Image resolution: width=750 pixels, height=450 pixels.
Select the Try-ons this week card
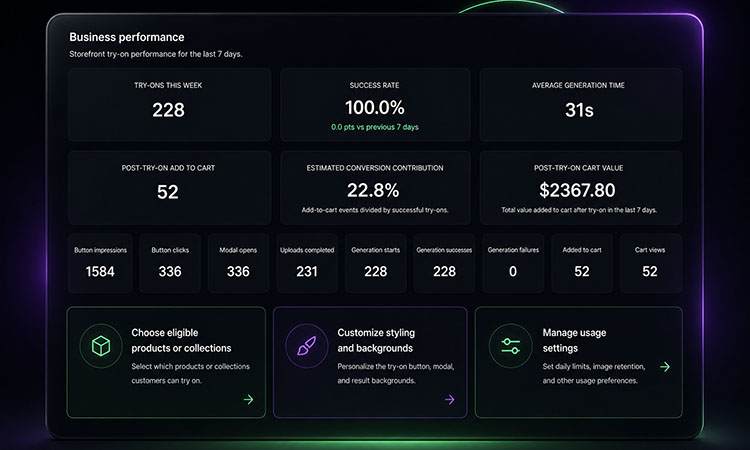tap(169, 105)
